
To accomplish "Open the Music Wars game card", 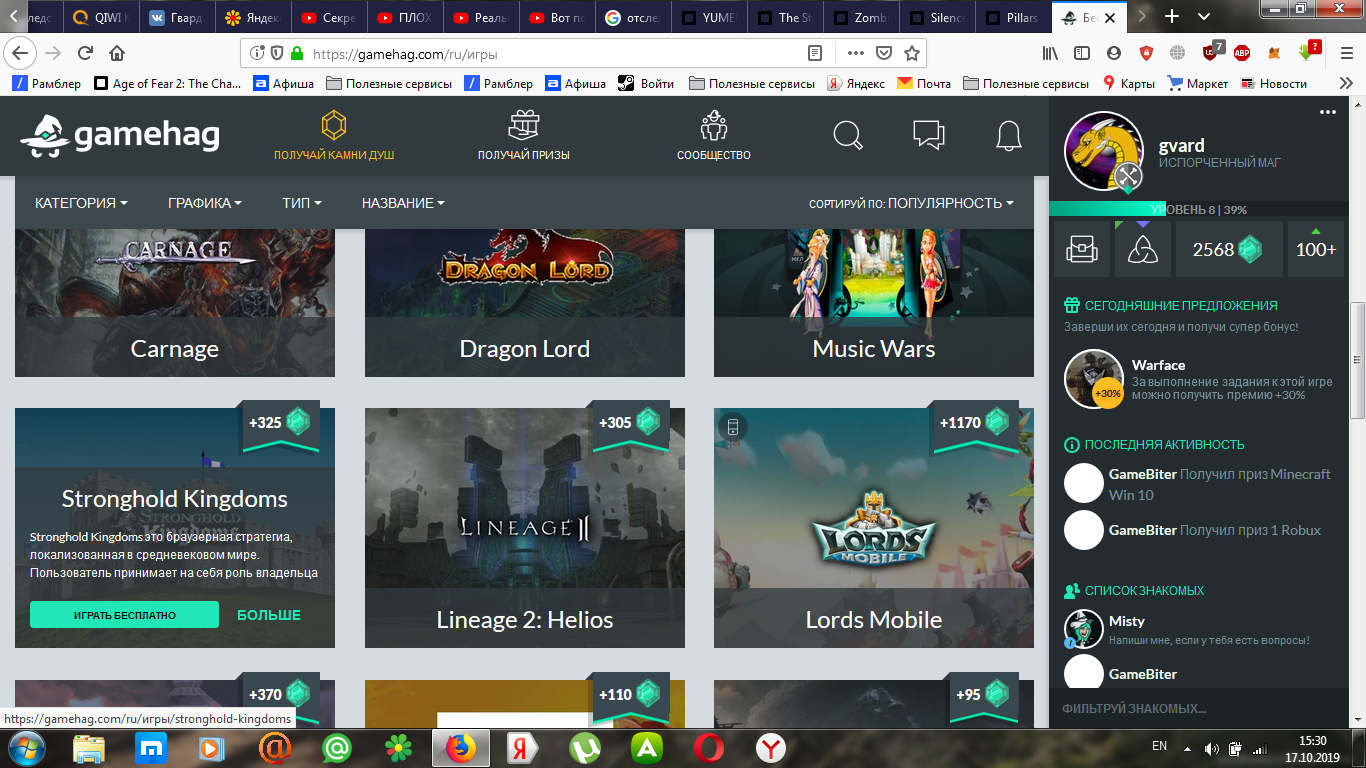I will coord(874,303).
